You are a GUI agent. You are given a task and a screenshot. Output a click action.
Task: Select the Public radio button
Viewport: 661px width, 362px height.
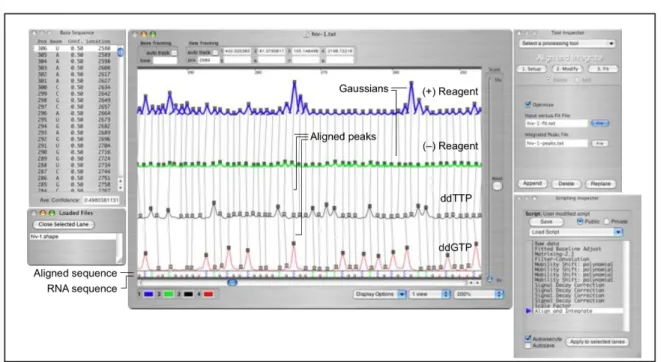tap(580, 221)
